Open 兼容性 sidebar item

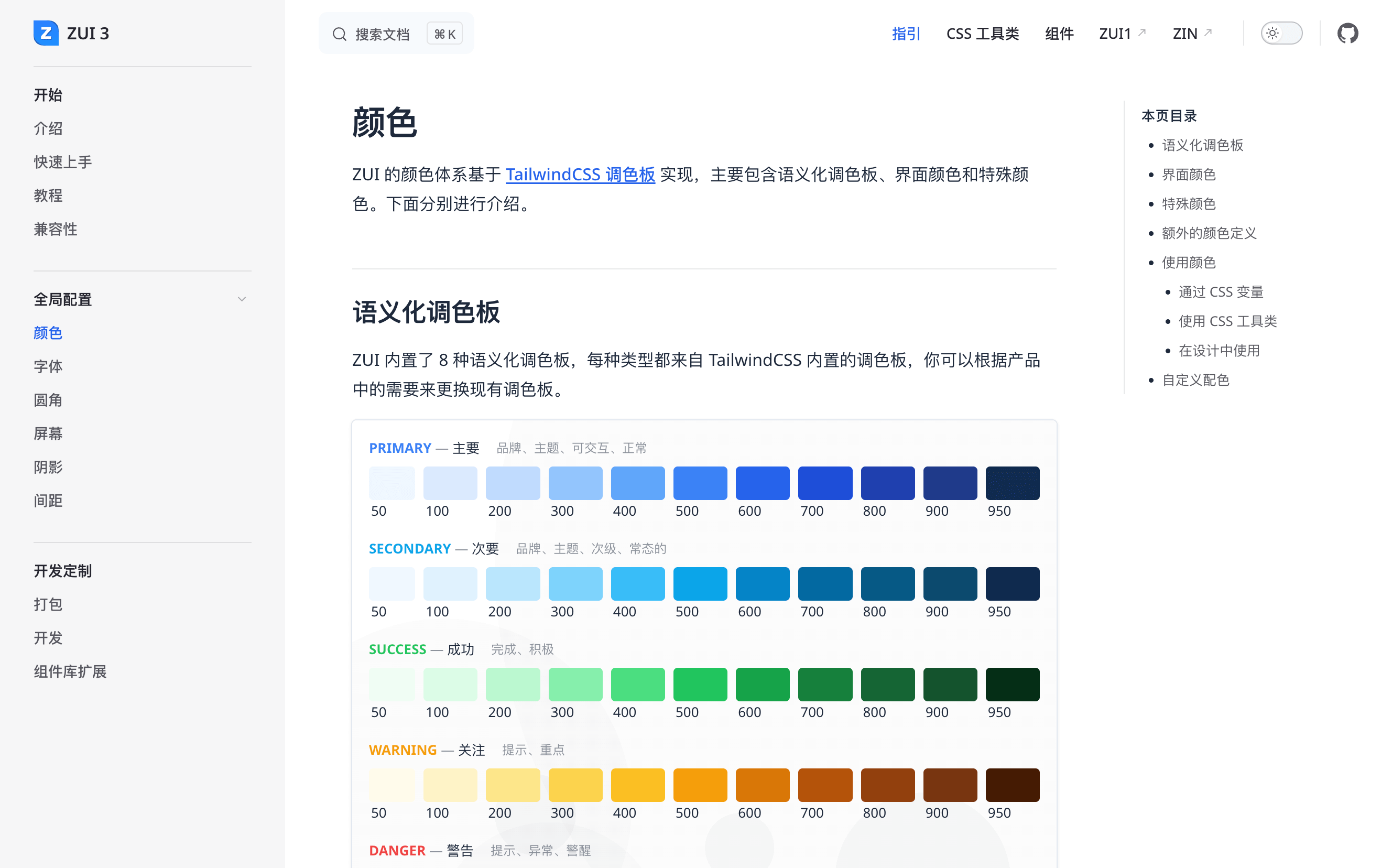(55, 229)
